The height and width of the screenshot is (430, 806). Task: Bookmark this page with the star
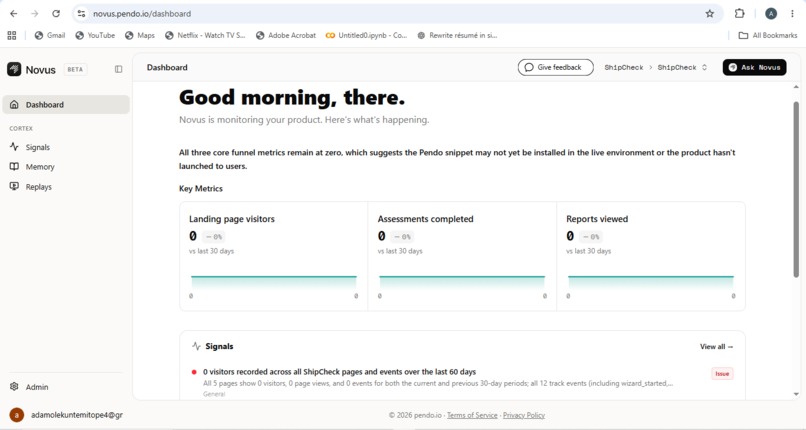(x=710, y=14)
